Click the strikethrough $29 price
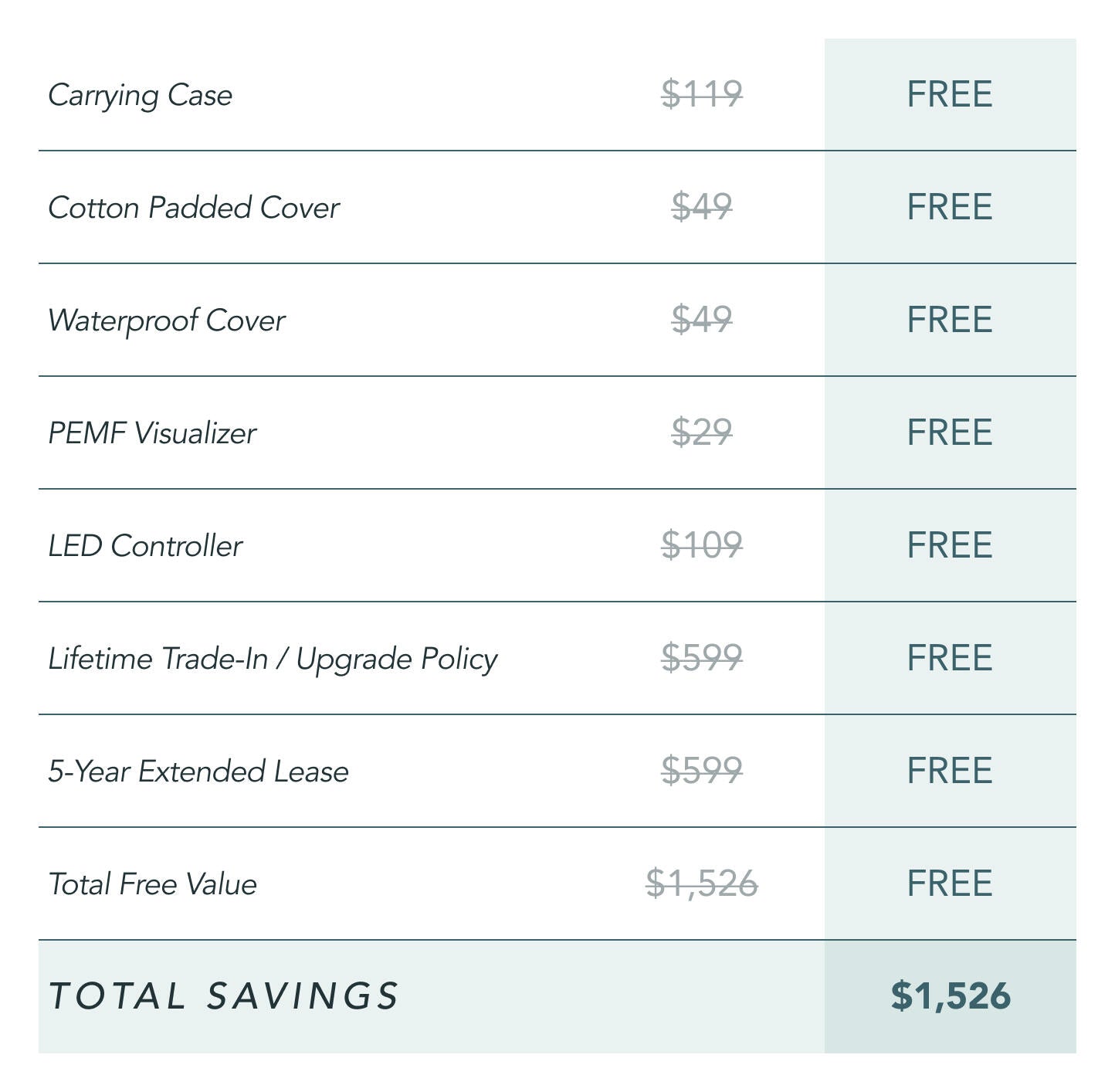Screen dimensions: 1115x1092 click(x=702, y=432)
